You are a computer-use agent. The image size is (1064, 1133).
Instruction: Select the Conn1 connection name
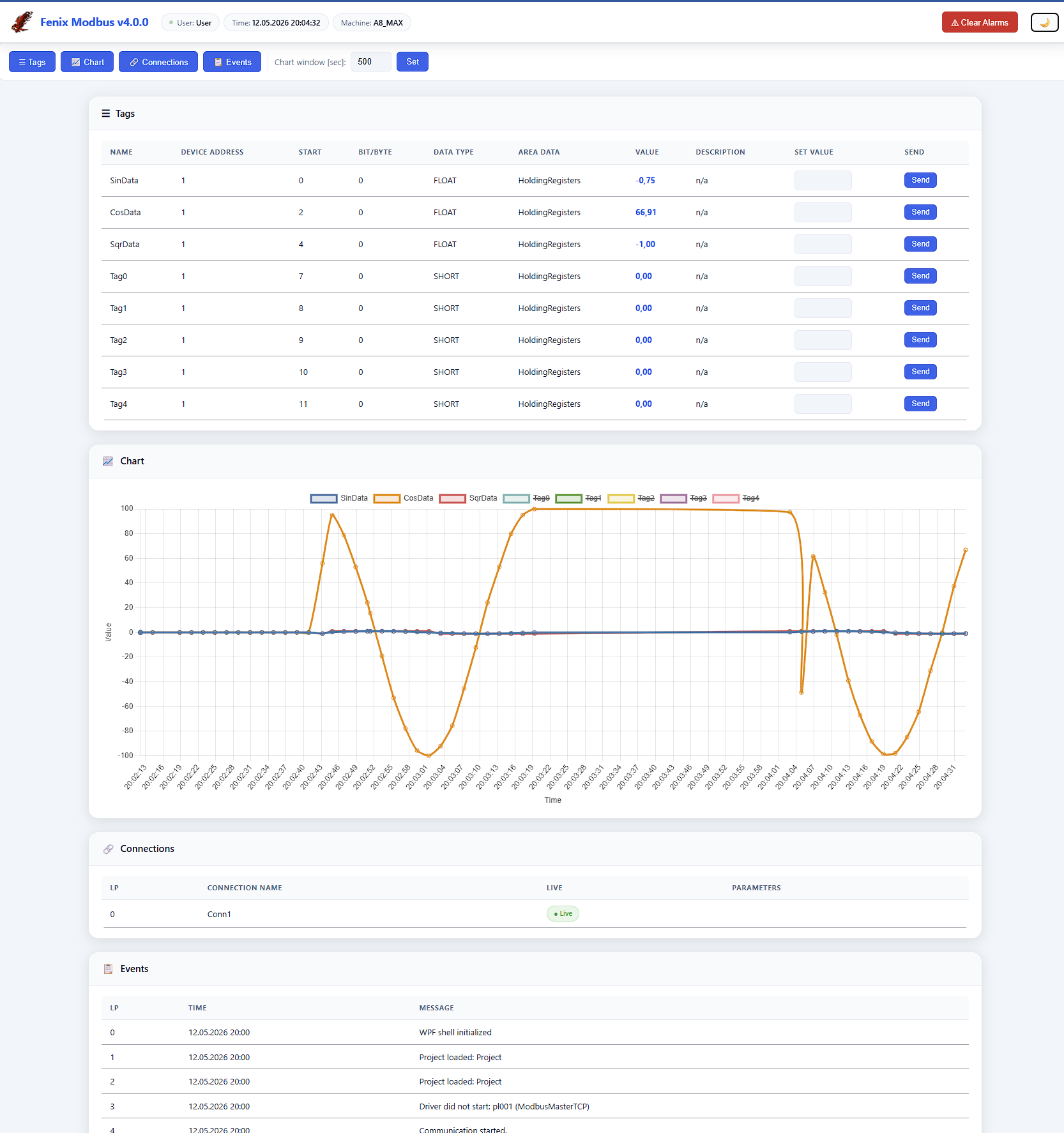(219, 914)
